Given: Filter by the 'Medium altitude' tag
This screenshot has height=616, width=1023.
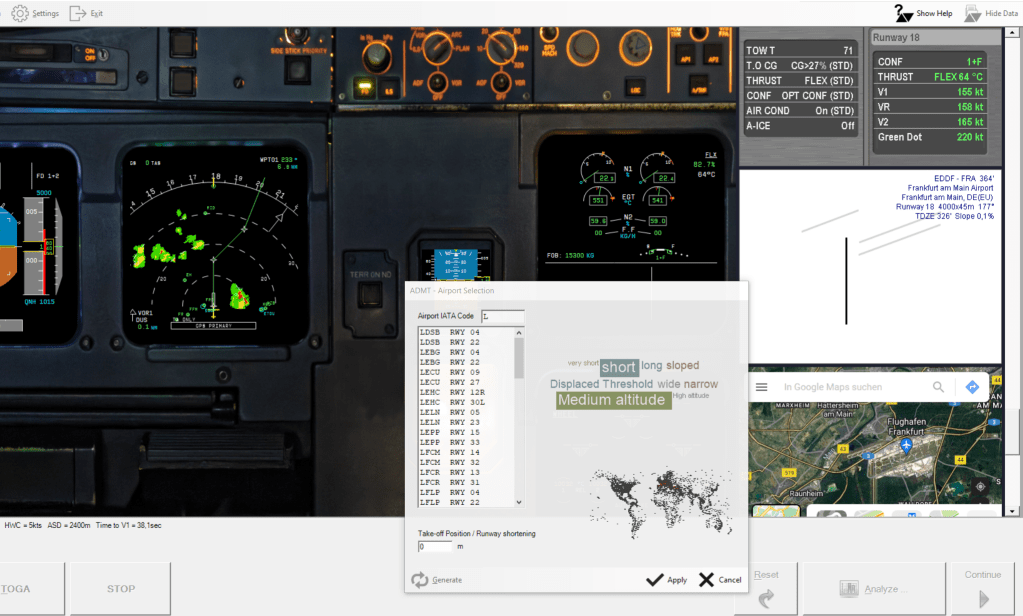Looking at the screenshot, I should click(612, 400).
